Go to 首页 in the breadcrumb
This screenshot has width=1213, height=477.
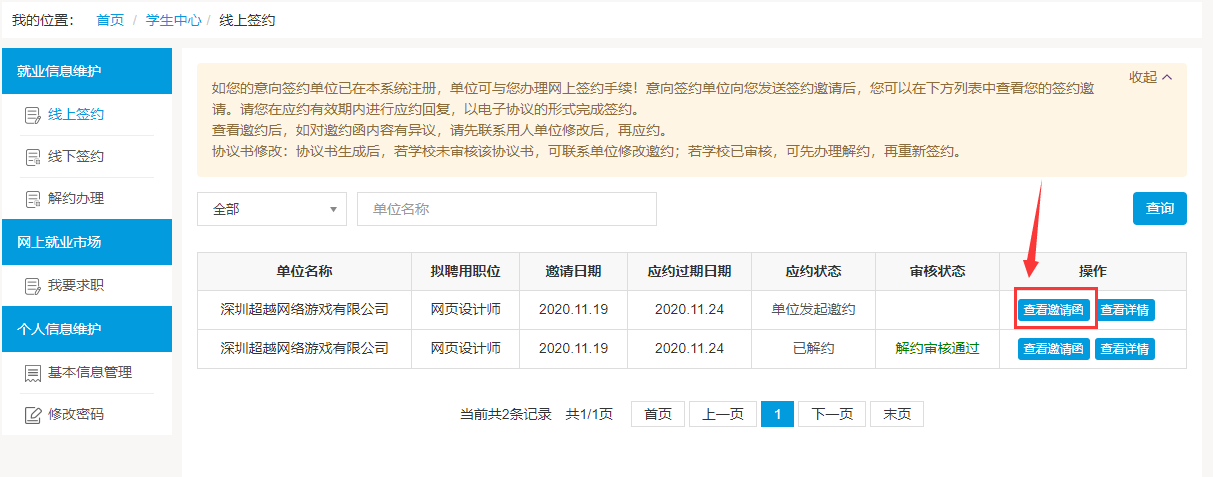coord(110,20)
